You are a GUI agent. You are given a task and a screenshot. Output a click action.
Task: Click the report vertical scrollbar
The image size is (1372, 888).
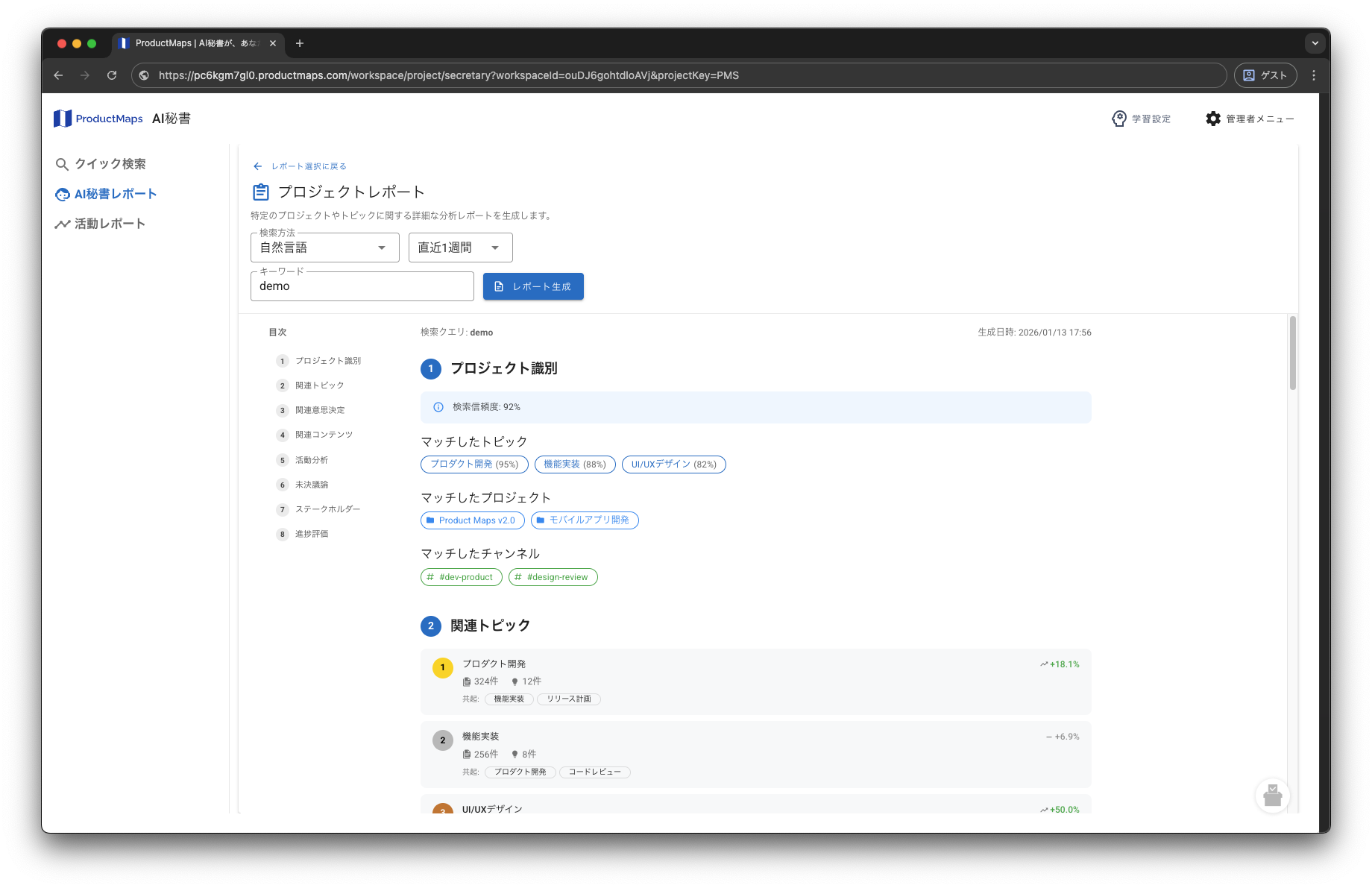coord(1292,353)
